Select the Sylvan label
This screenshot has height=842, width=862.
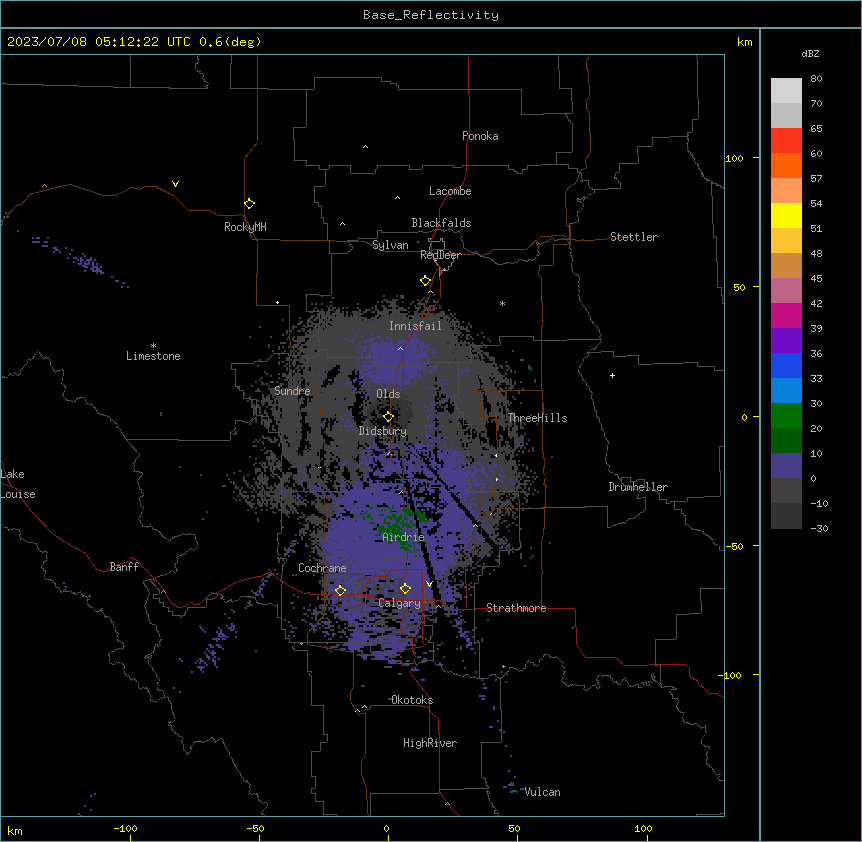click(x=390, y=245)
